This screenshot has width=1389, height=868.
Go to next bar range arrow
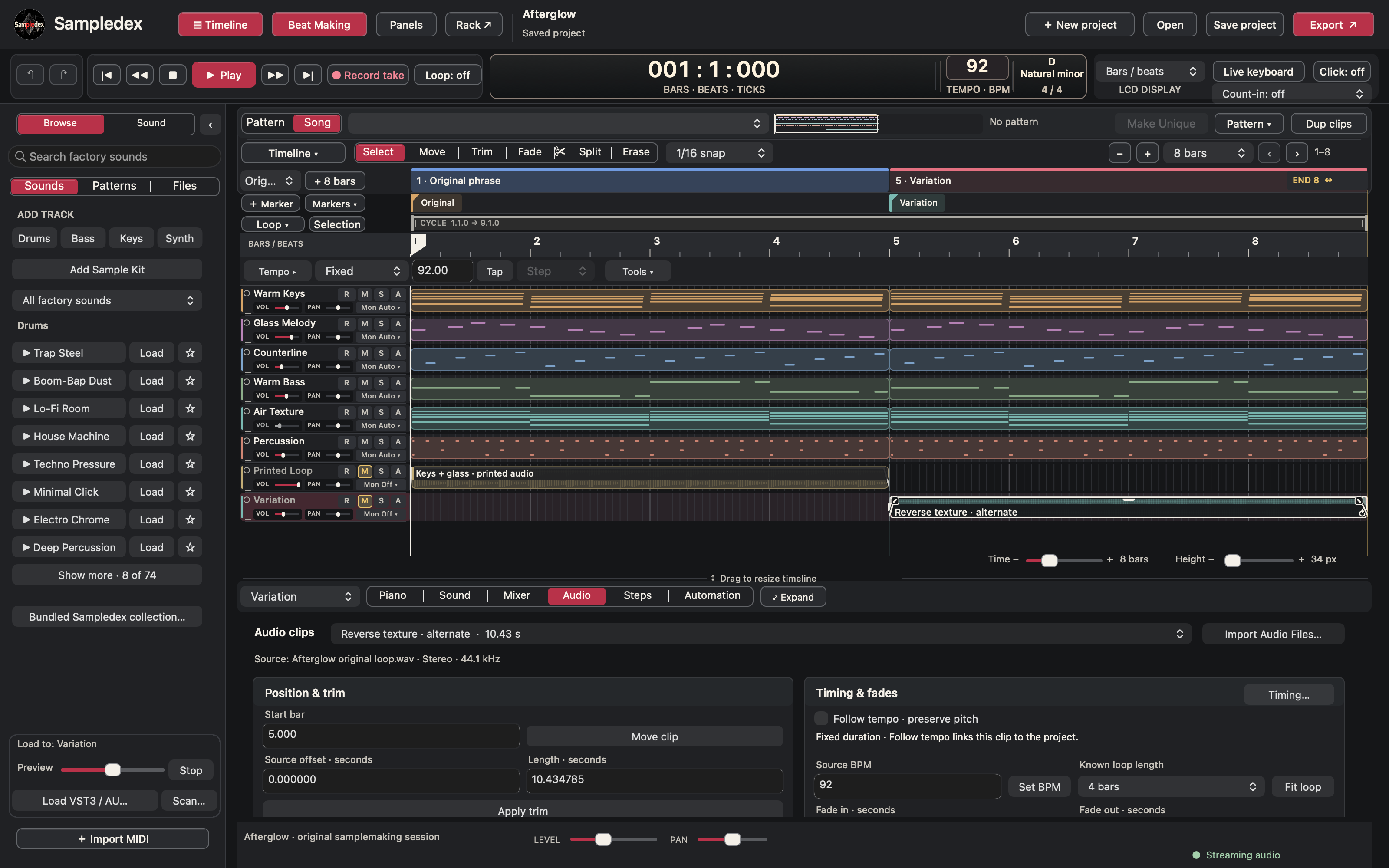point(1297,153)
